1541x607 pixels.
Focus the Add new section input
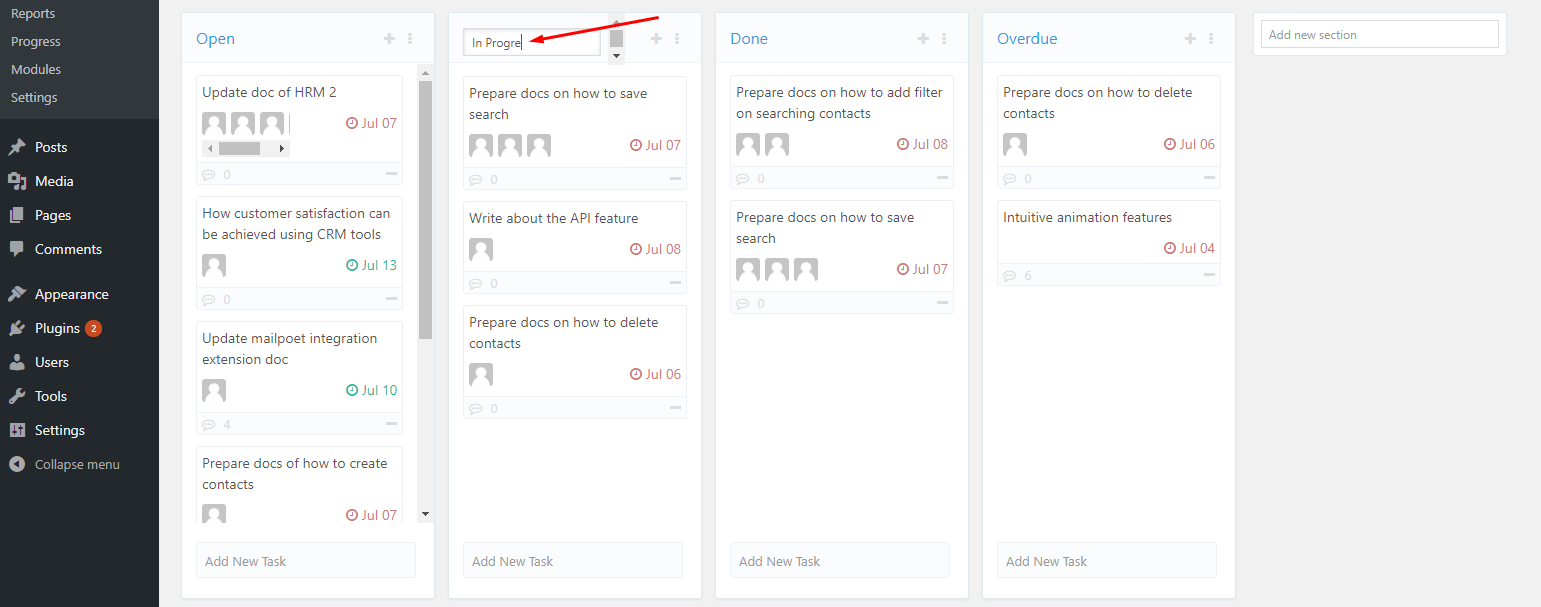[1380, 35]
